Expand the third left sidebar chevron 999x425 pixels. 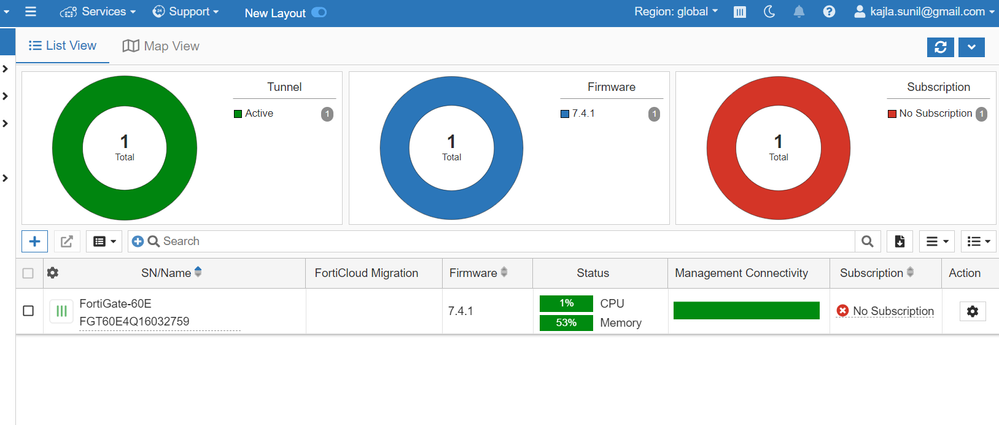click(x=5, y=124)
